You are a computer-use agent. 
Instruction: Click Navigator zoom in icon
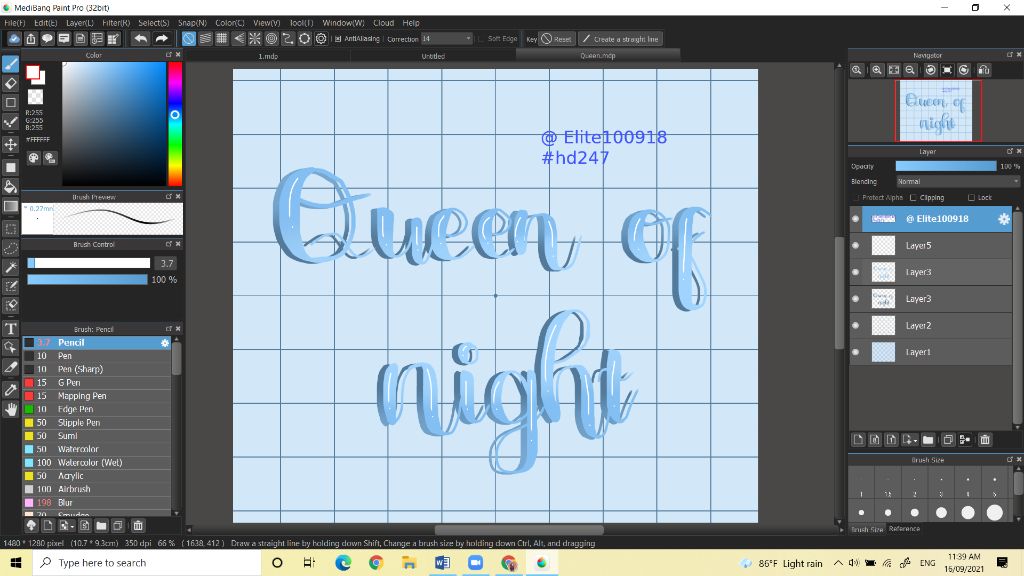[877, 70]
